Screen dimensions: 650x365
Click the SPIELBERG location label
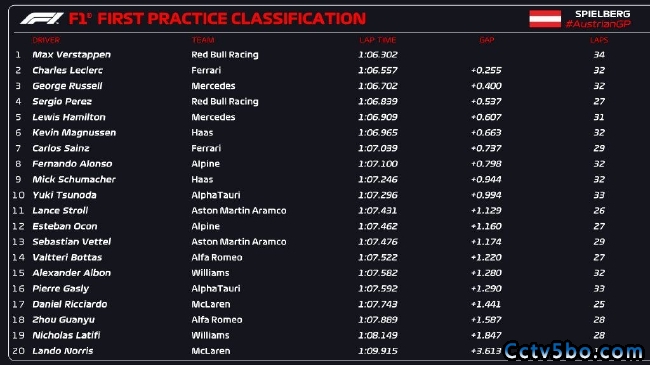coord(602,14)
